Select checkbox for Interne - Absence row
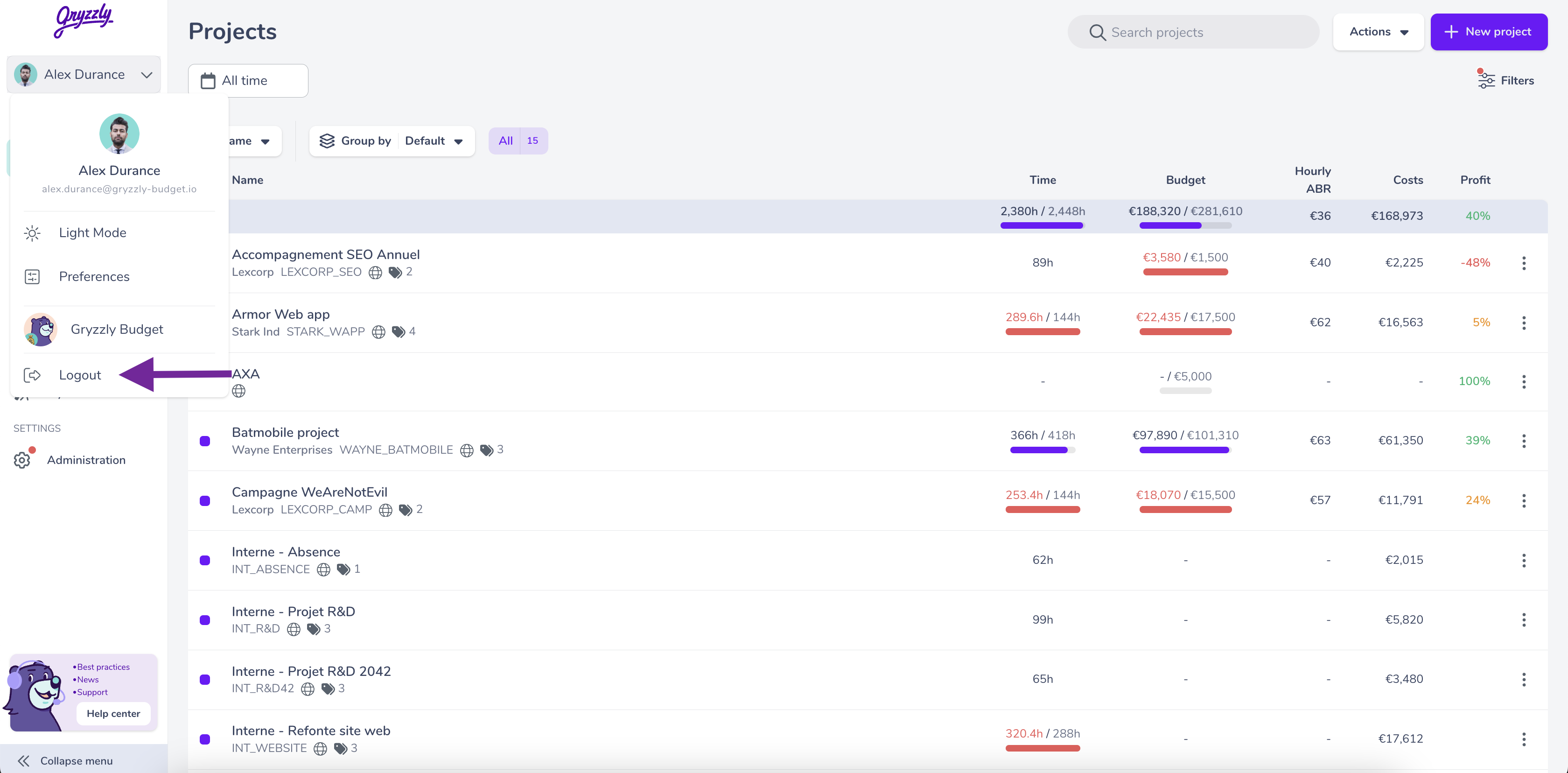Viewport: 1568px width, 773px height. (205, 561)
